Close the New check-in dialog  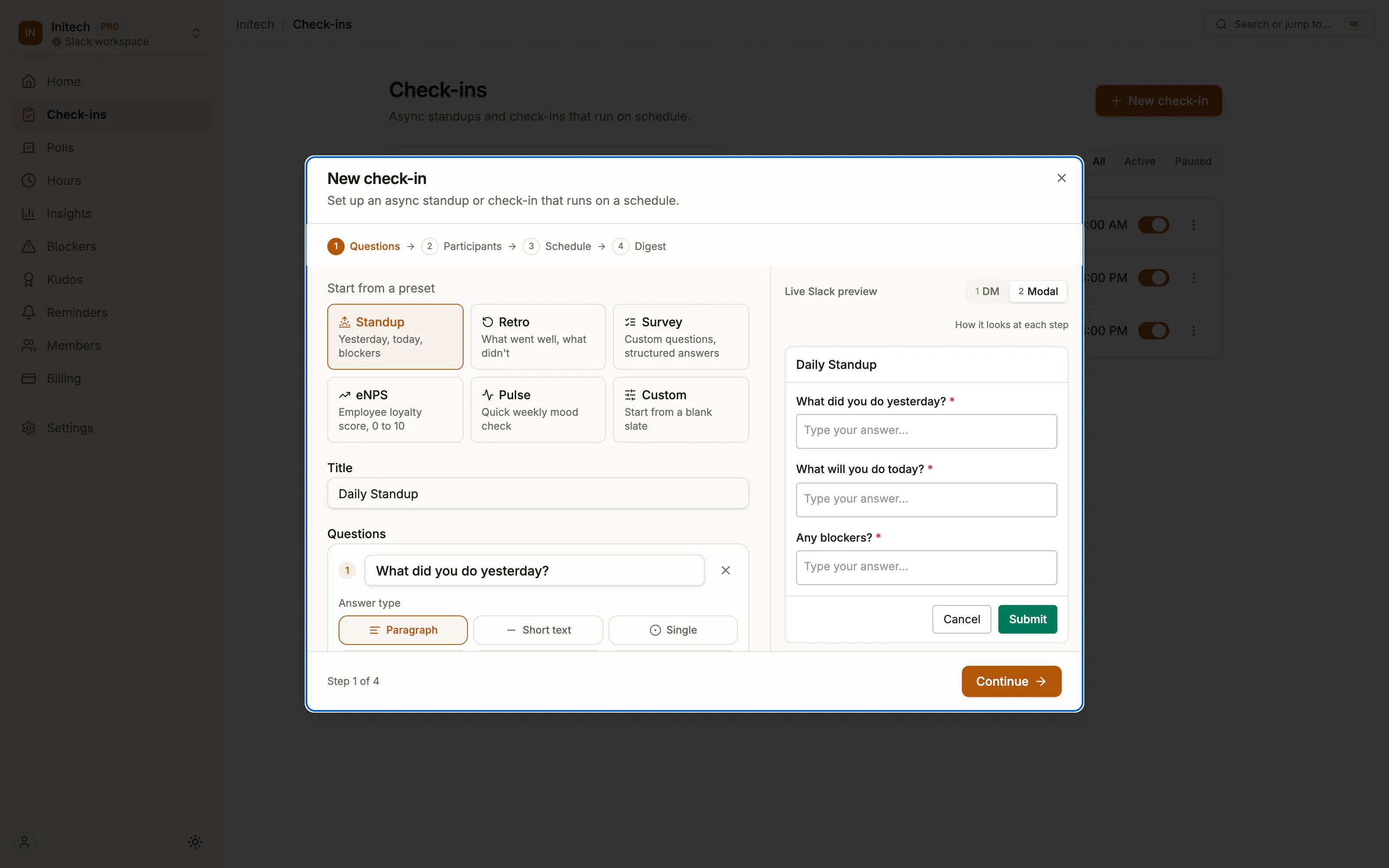click(1061, 178)
